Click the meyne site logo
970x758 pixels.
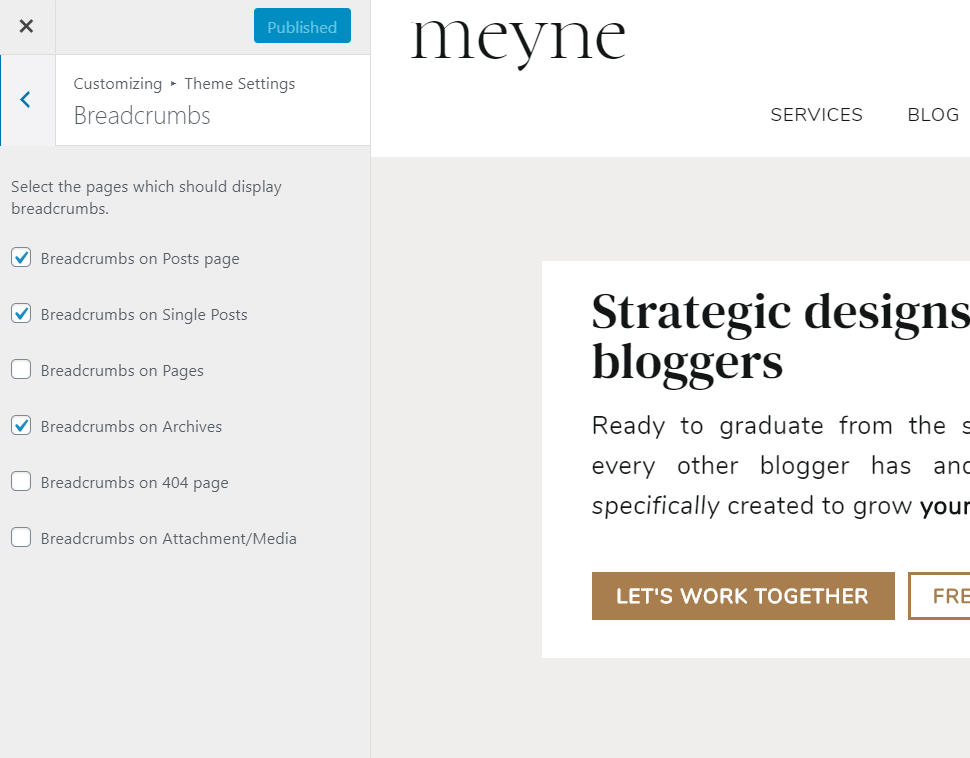518,41
